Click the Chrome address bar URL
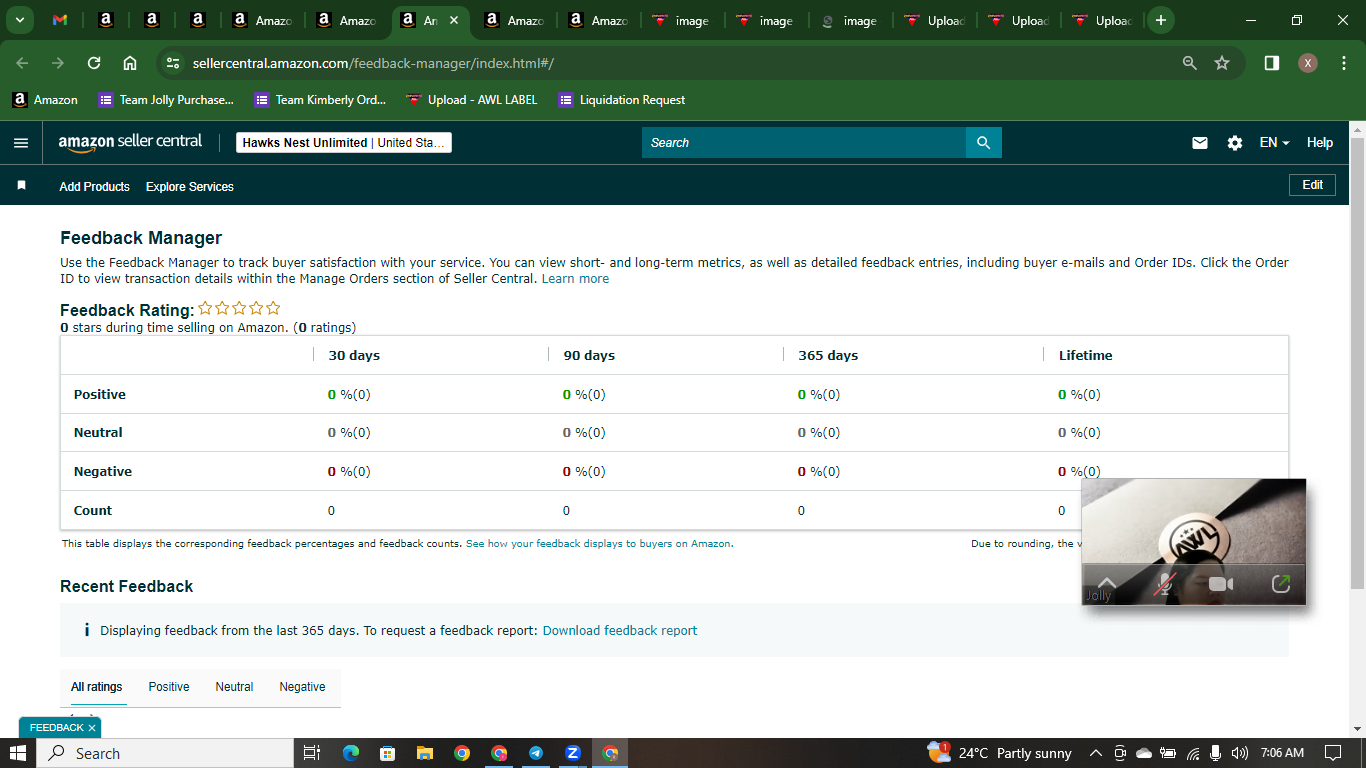Image resolution: width=1366 pixels, height=768 pixels. click(x=373, y=63)
